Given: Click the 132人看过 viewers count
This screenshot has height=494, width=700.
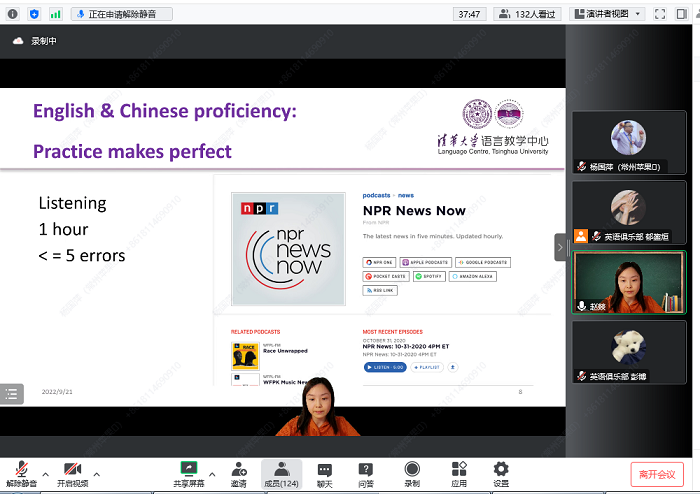Looking at the screenshot, I should pyautogui.click(x=527, y=14).
